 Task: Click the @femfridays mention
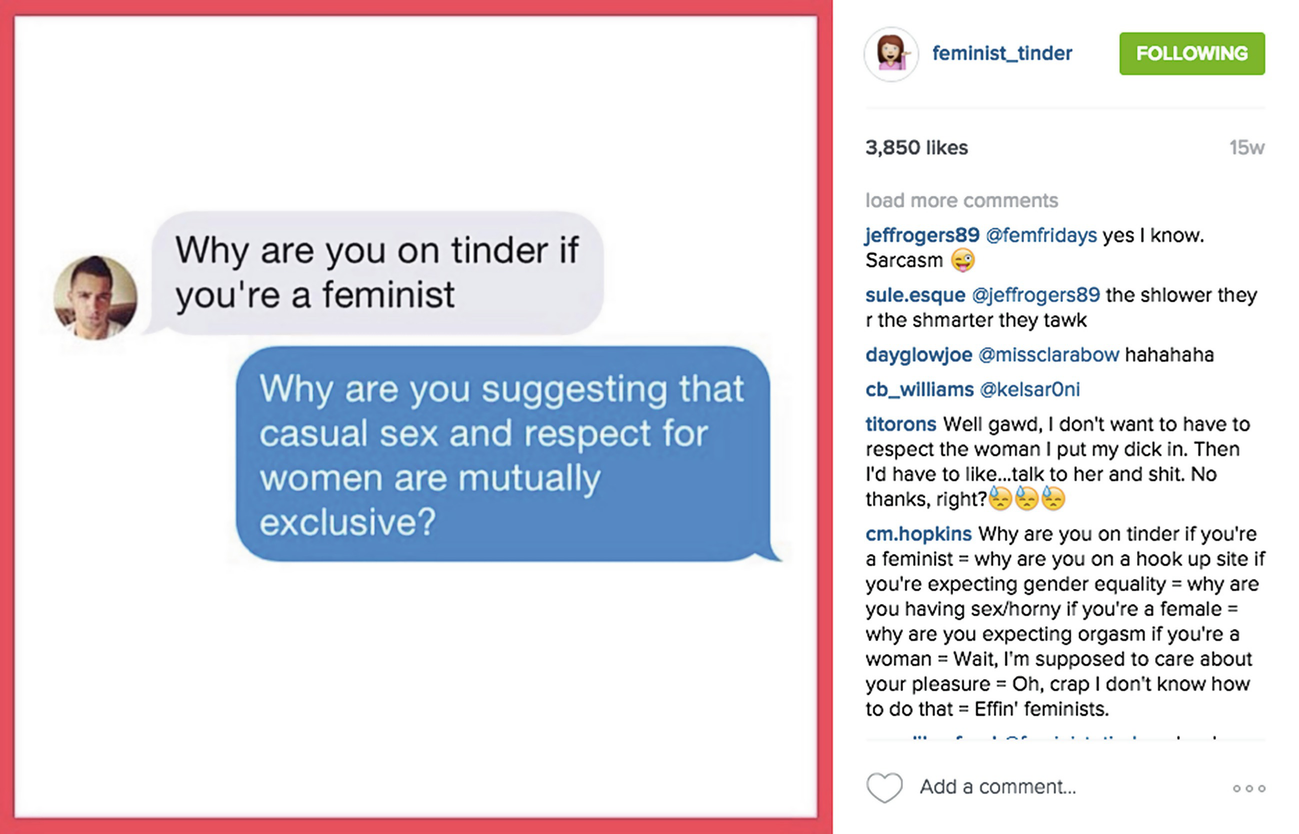[1043, 235]
